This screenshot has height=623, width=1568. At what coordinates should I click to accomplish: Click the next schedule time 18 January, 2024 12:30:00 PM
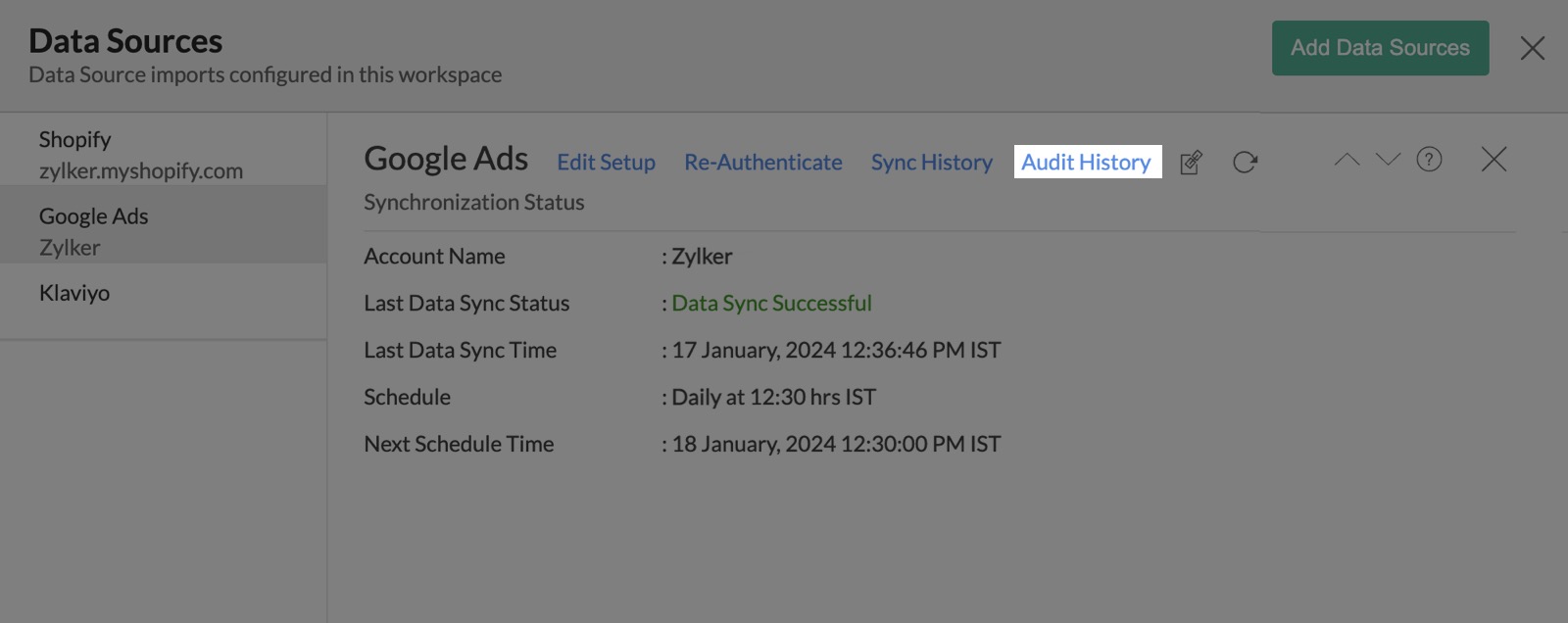836,445
